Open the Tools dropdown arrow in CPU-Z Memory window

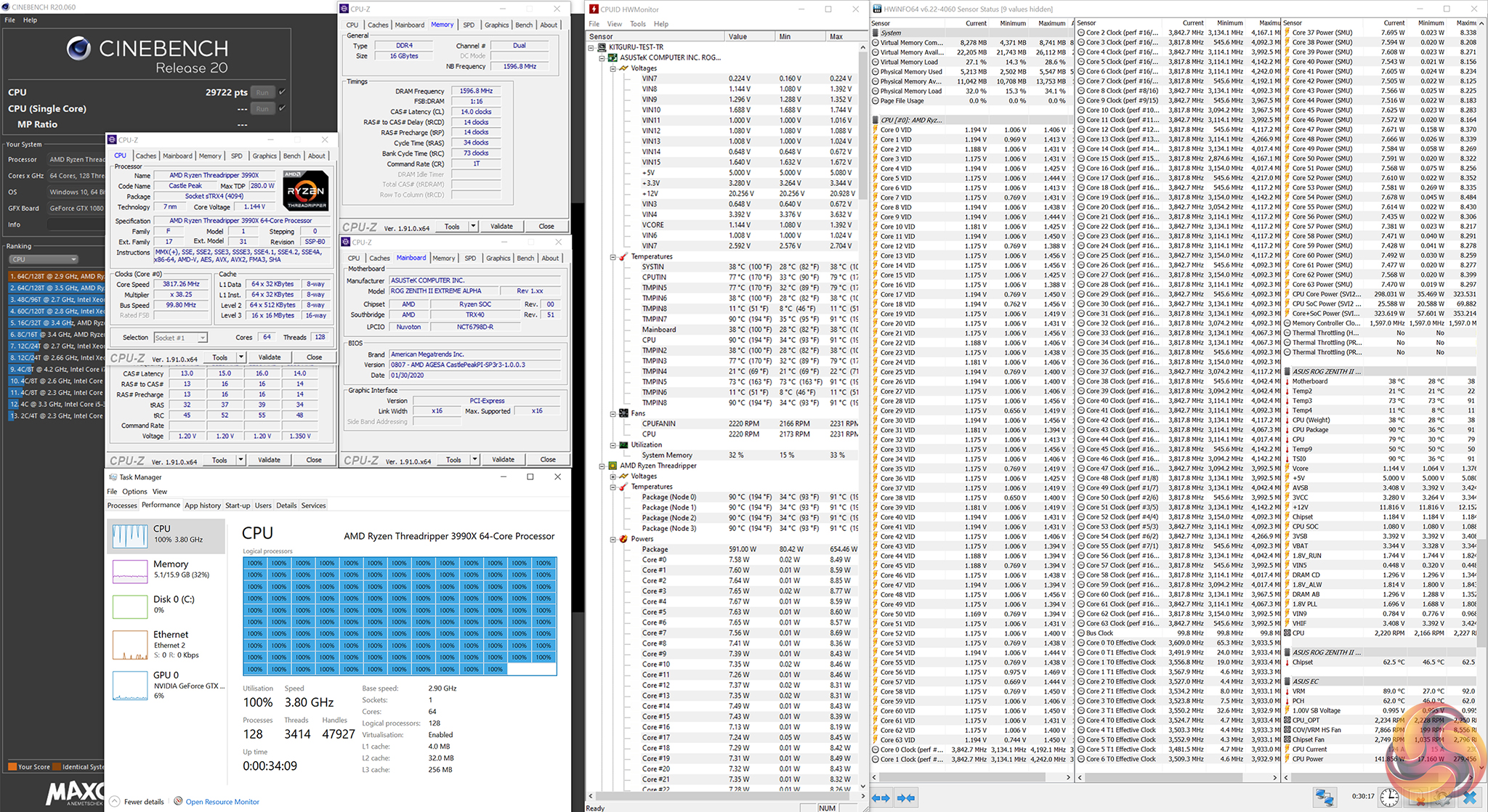(473, 227)
